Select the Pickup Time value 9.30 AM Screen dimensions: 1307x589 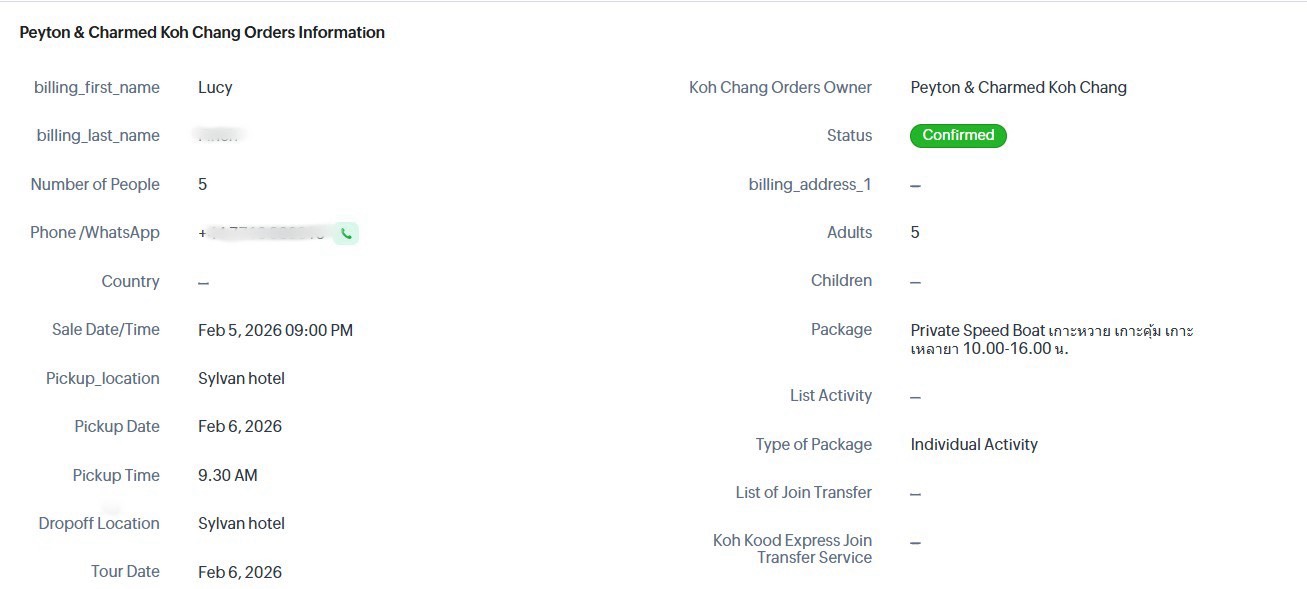tap(228, 476)
